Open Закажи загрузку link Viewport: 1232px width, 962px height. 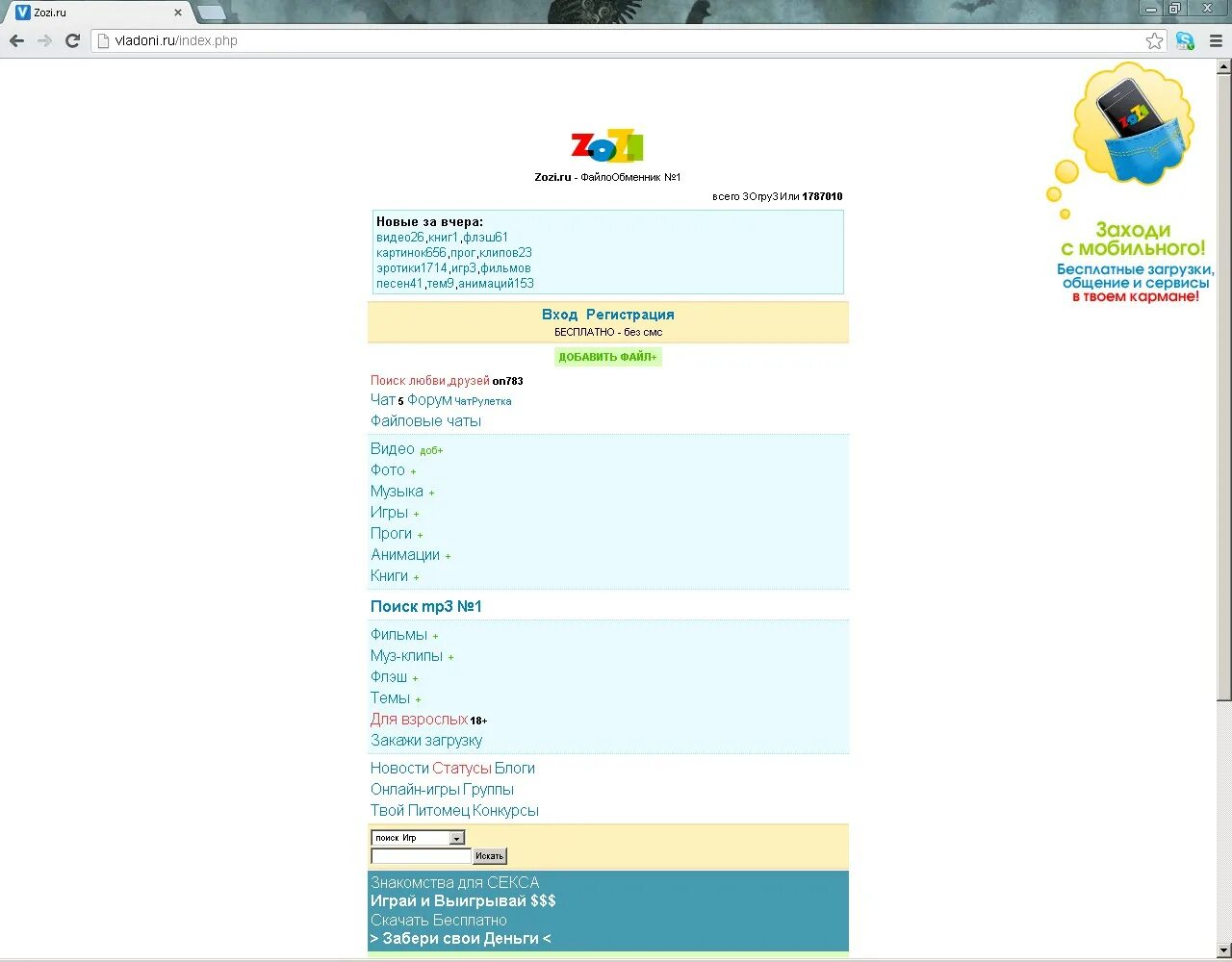[x=426, y=740]
